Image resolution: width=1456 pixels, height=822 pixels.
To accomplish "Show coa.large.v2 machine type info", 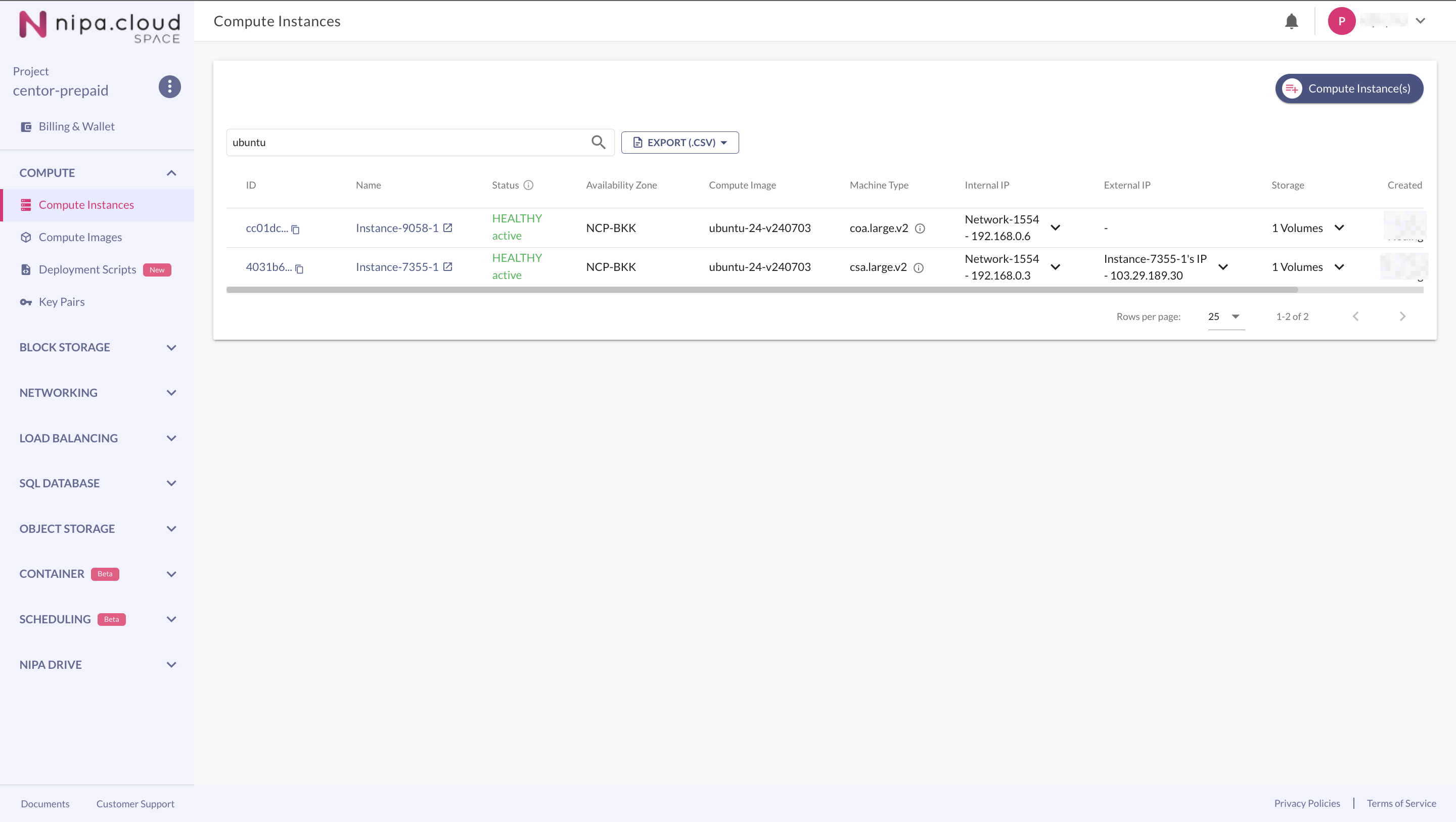I will [x=920, y=229].
